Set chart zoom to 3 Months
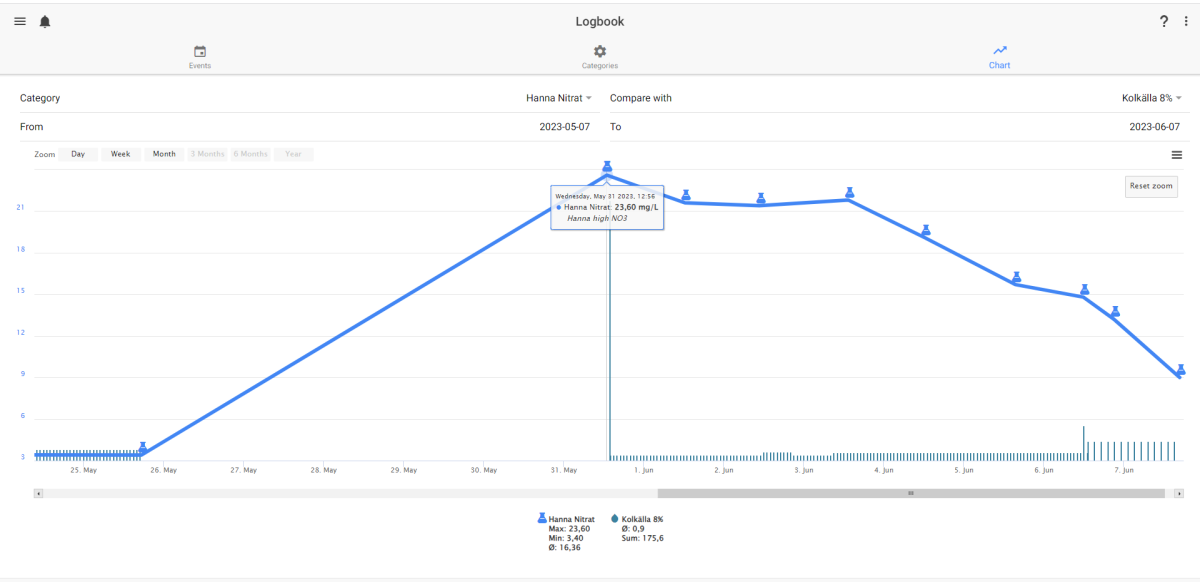Image resolution: width=1200 pixels, height=582 pixels. (x=207, y=154)
